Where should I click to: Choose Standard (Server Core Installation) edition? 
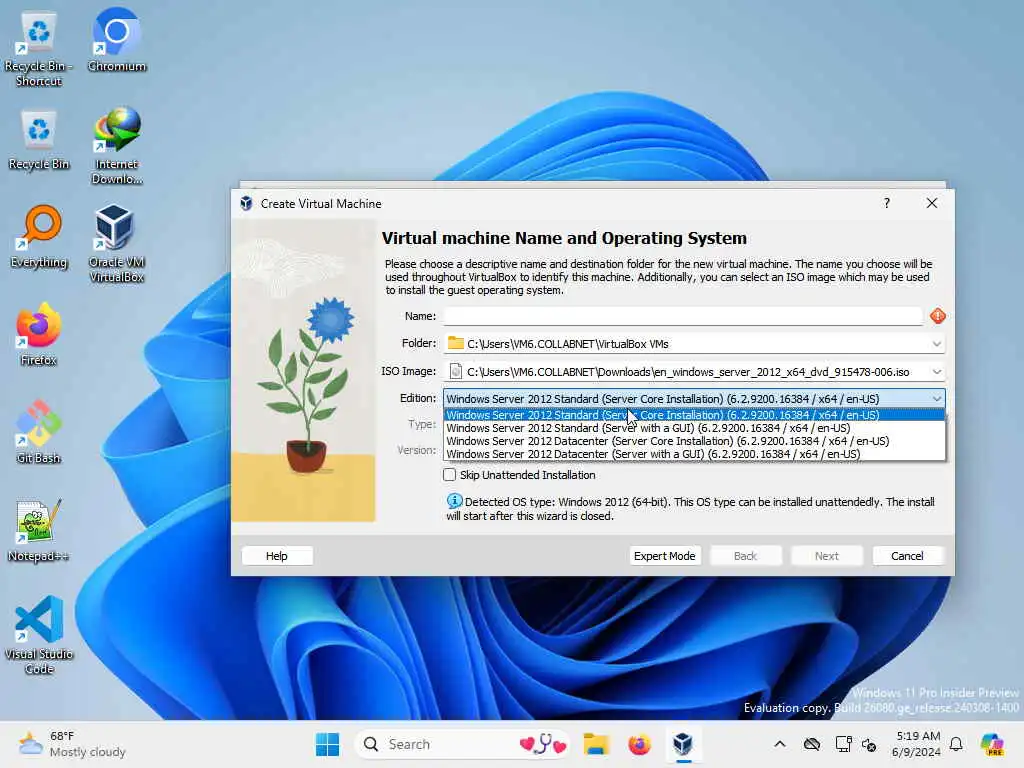pos(694,415)
